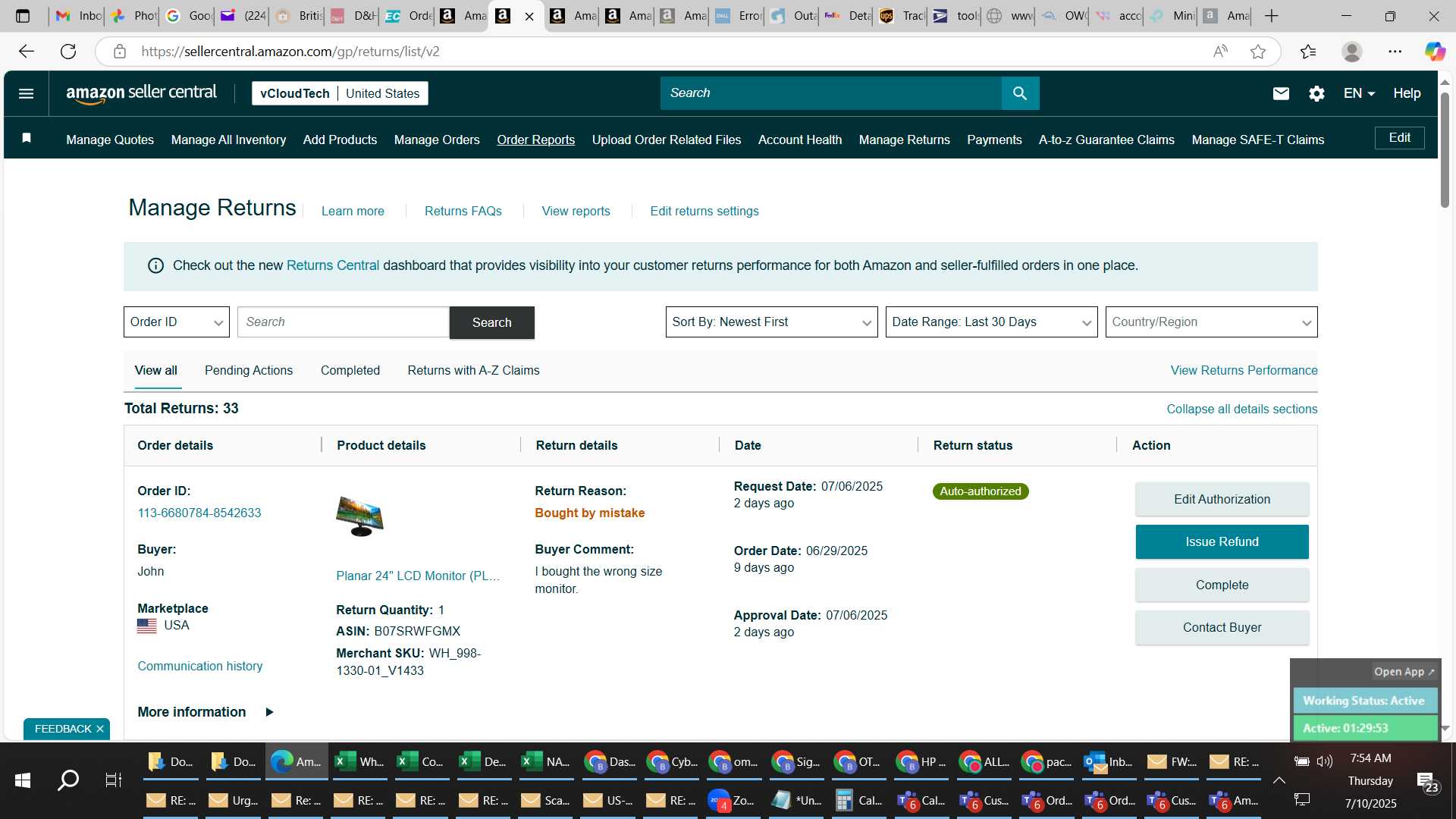Open Communication history link
Screen dimensions: 1456x819
(x=199, y=666)
